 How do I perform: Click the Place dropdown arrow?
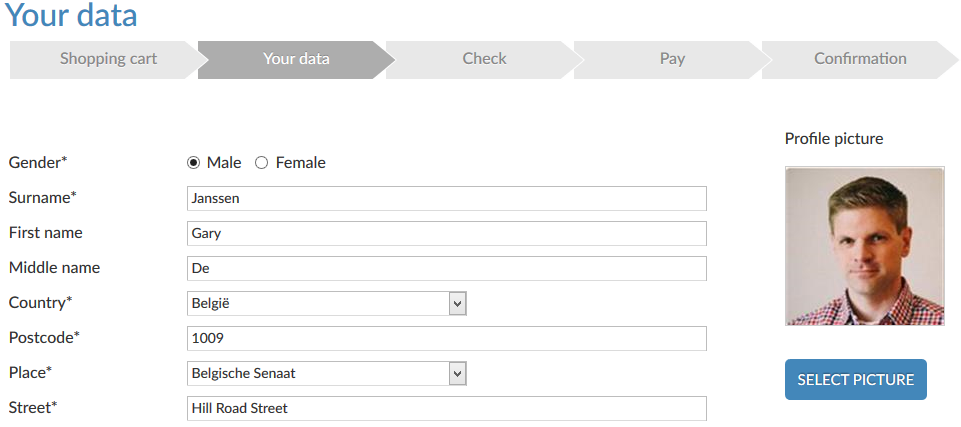click(457, 373)
